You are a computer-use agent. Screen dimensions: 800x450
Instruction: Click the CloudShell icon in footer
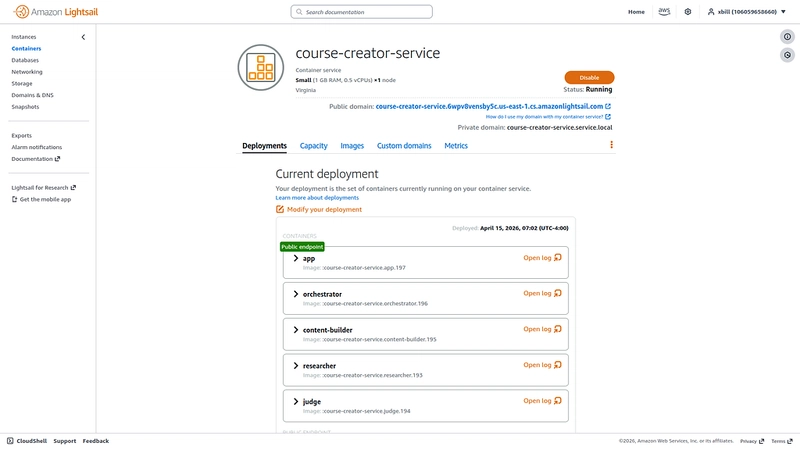[10, 441]
